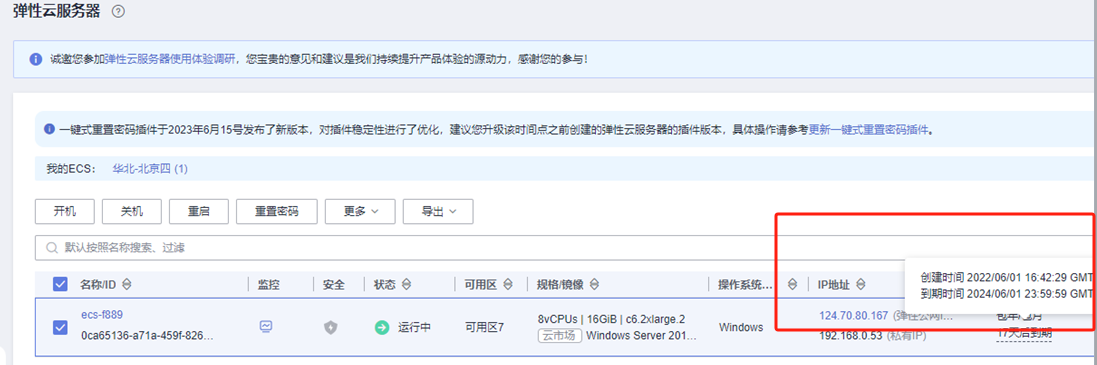Open the help icon beside 弹性云服务器 title

(118, 12)
